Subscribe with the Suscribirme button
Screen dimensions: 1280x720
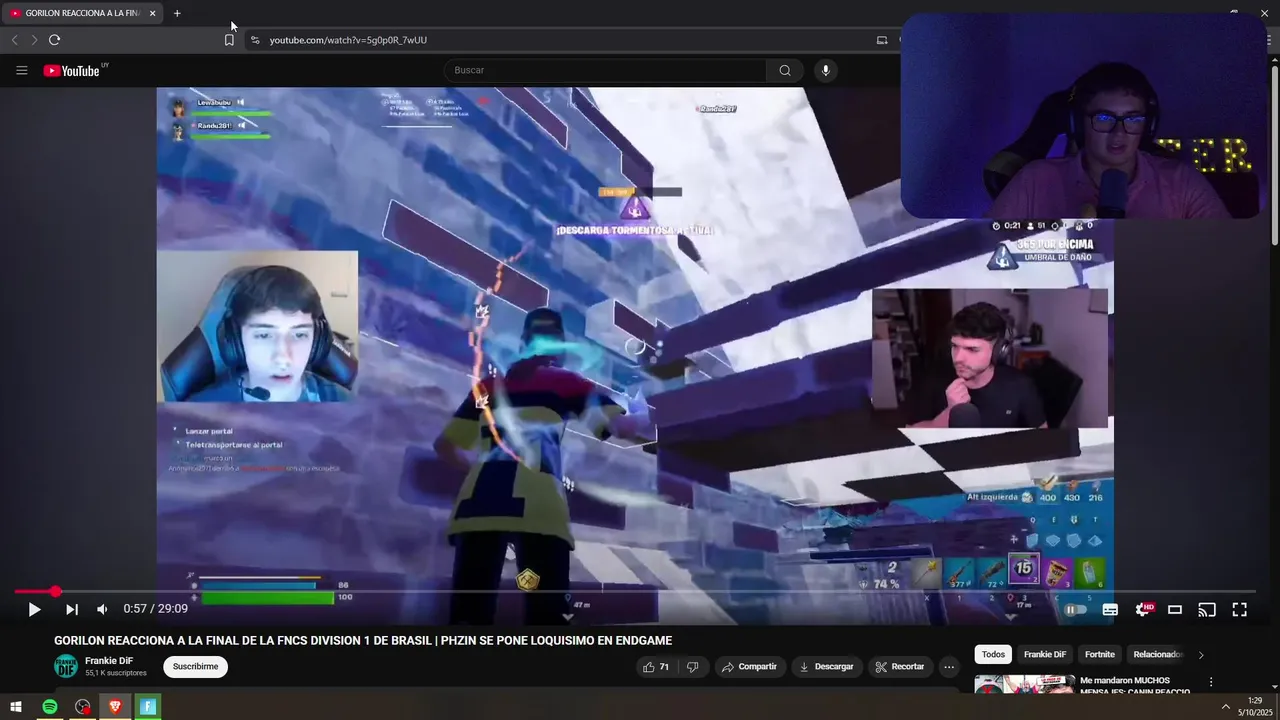[195, 667]
